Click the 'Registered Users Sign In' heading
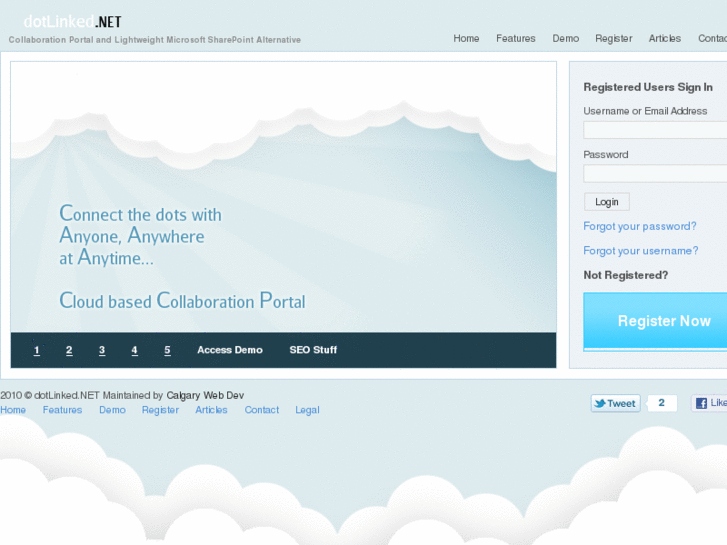The height and width of the screenshot is (545, 727). (x=648, y=87)
